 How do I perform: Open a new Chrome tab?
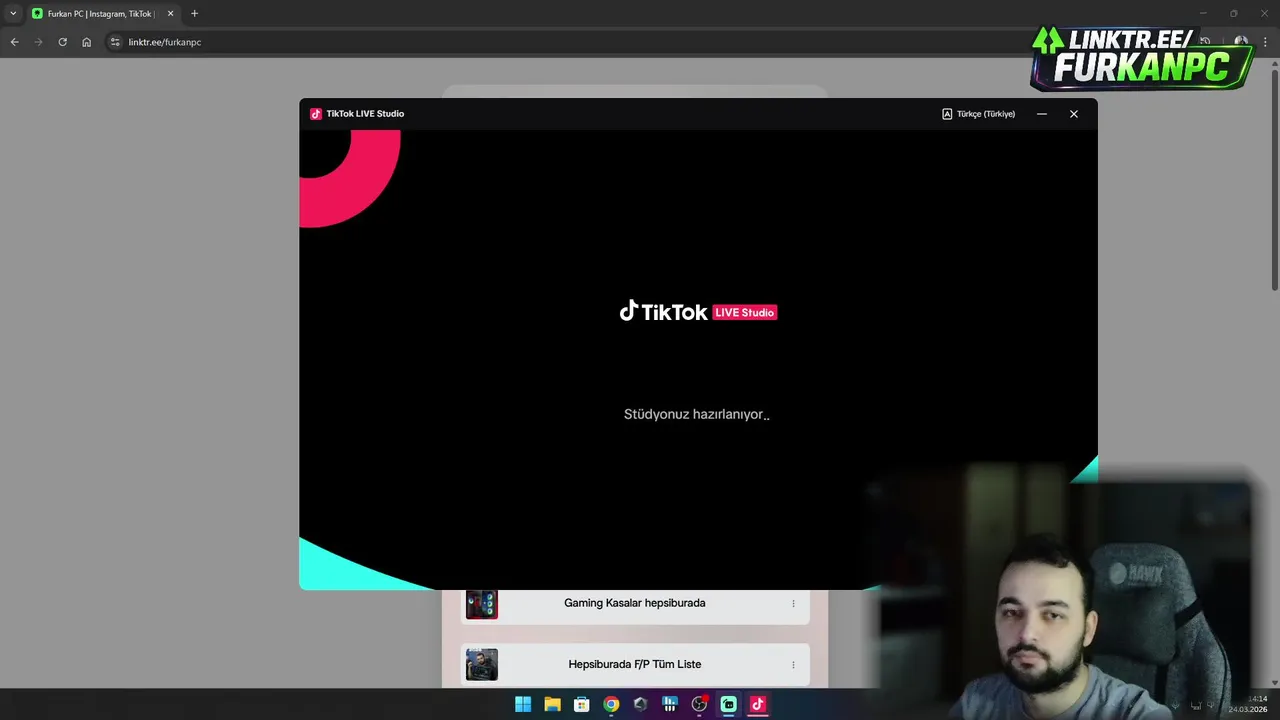click(194, 14)
